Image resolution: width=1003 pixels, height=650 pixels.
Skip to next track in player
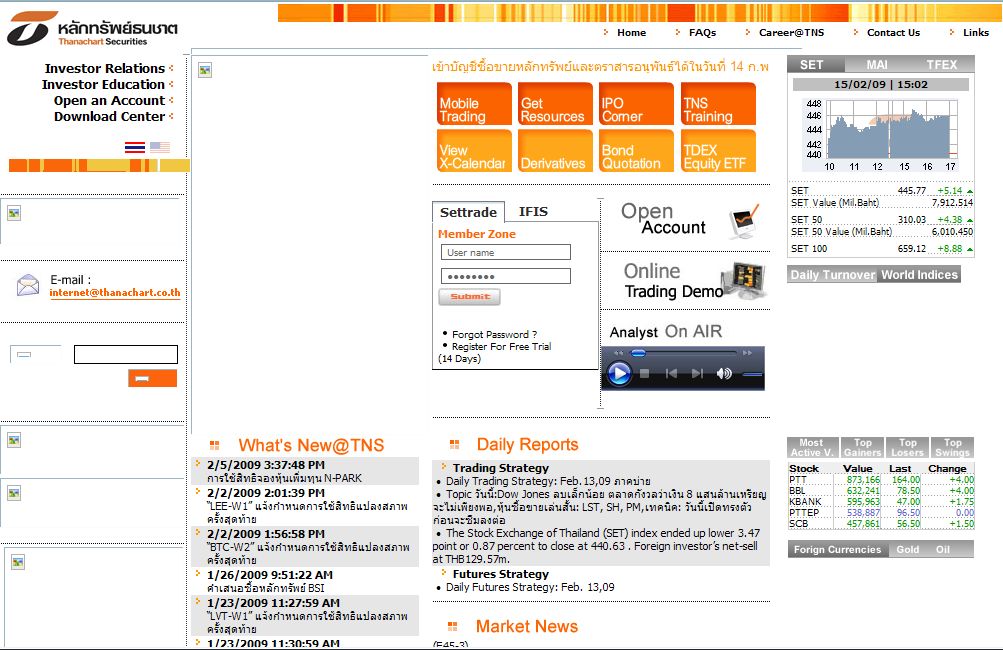pos(697,373)
